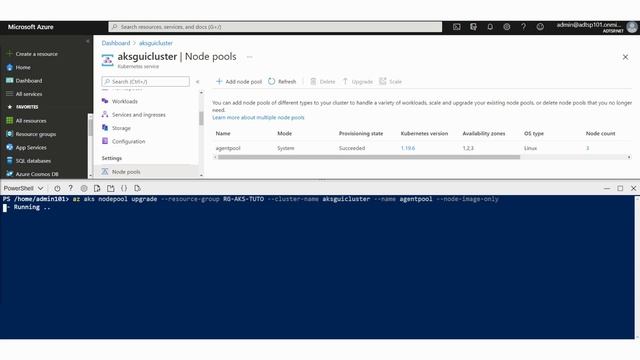Click upload/download files icon in Cloud Shell

(97, 188)
